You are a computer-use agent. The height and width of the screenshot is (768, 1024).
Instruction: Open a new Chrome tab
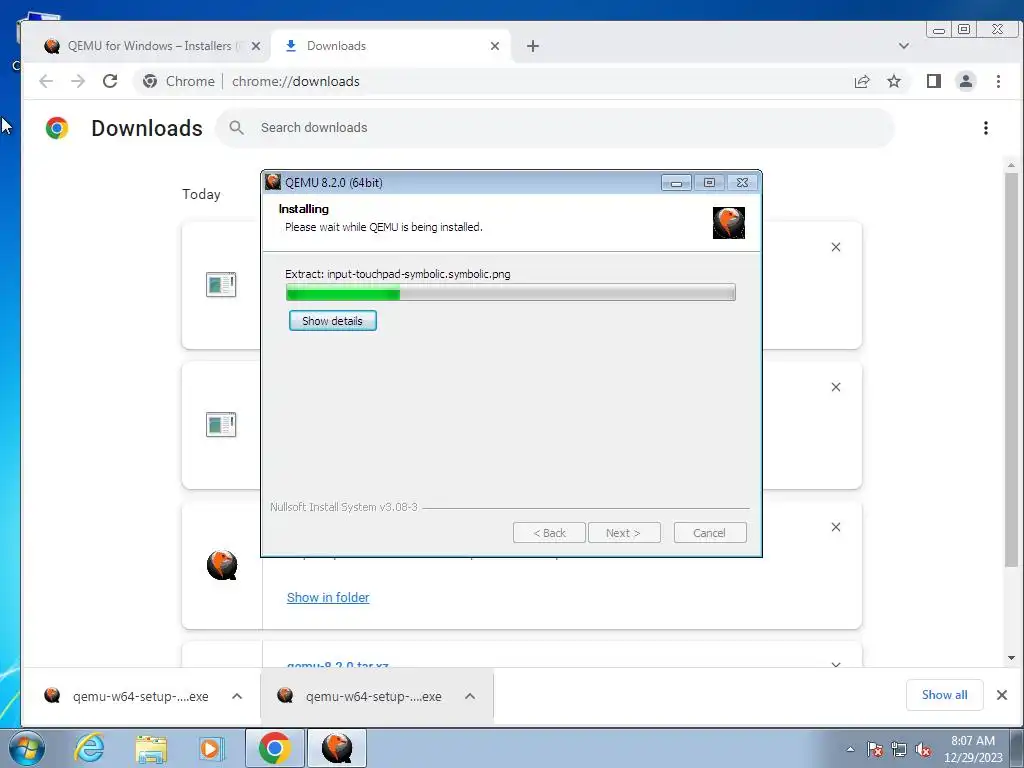(x=533, y=46)
